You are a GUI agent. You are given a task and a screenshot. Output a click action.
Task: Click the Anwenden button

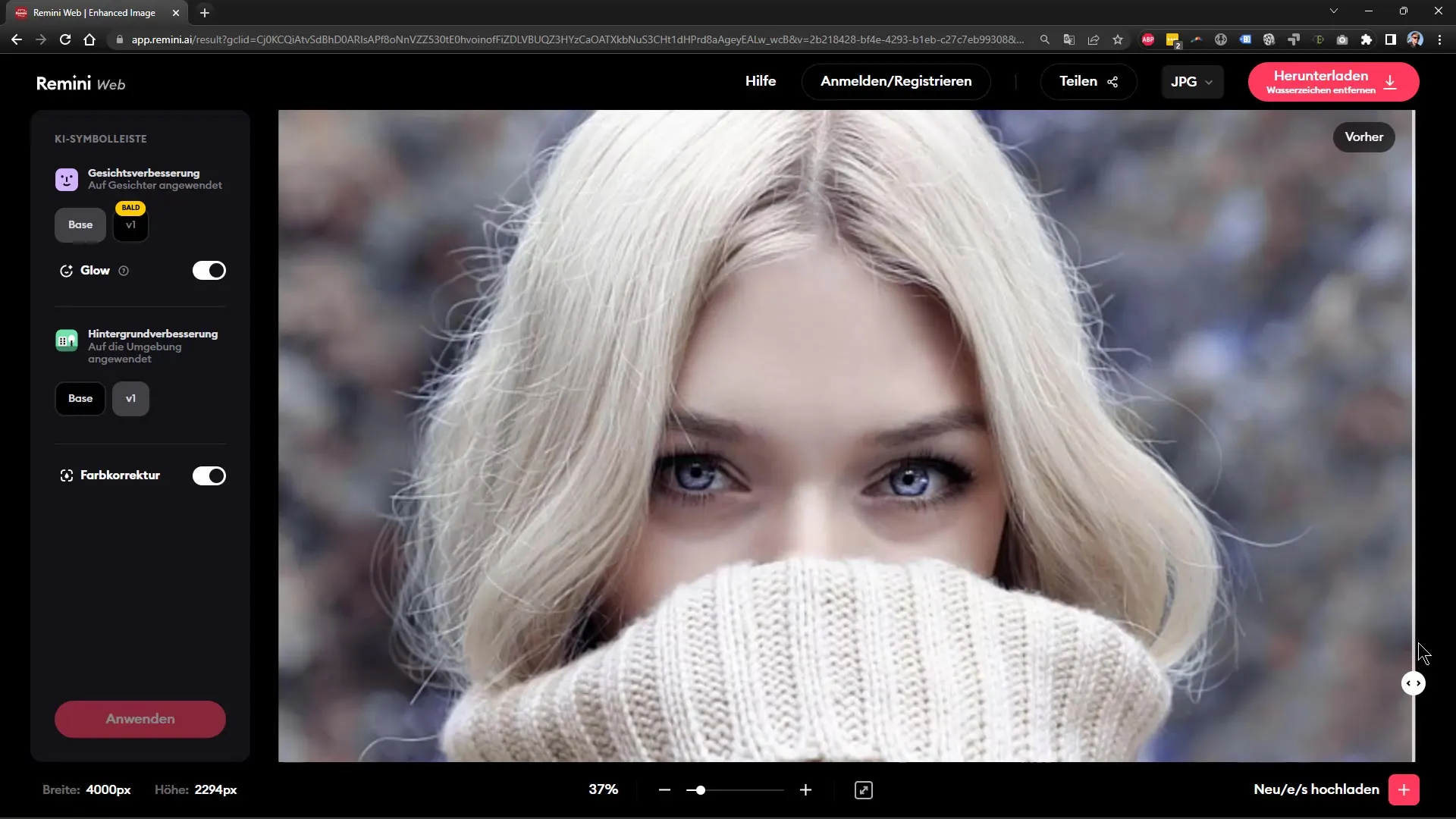[x=140, y=719]
